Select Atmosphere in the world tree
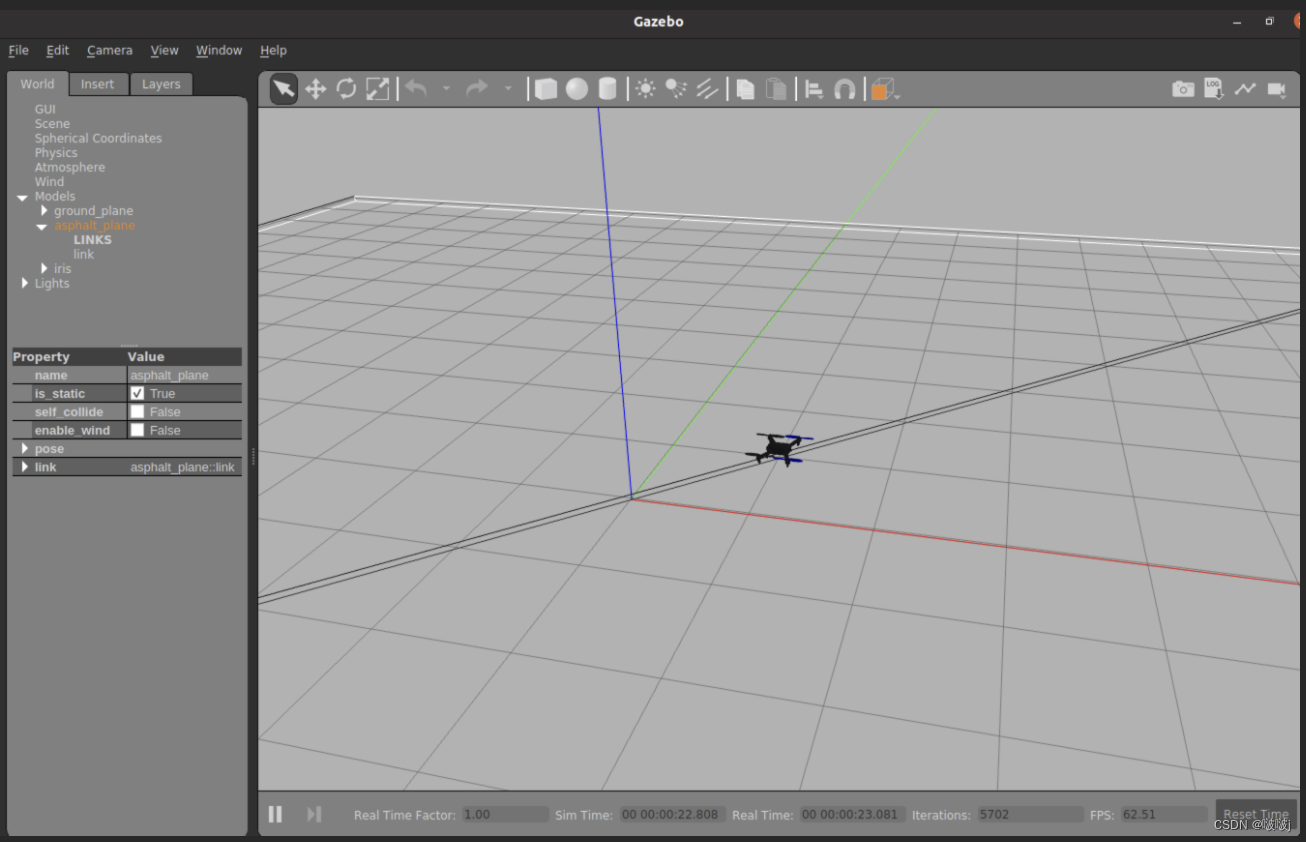This screenshot has height=842, width=1306. (70, 167)
